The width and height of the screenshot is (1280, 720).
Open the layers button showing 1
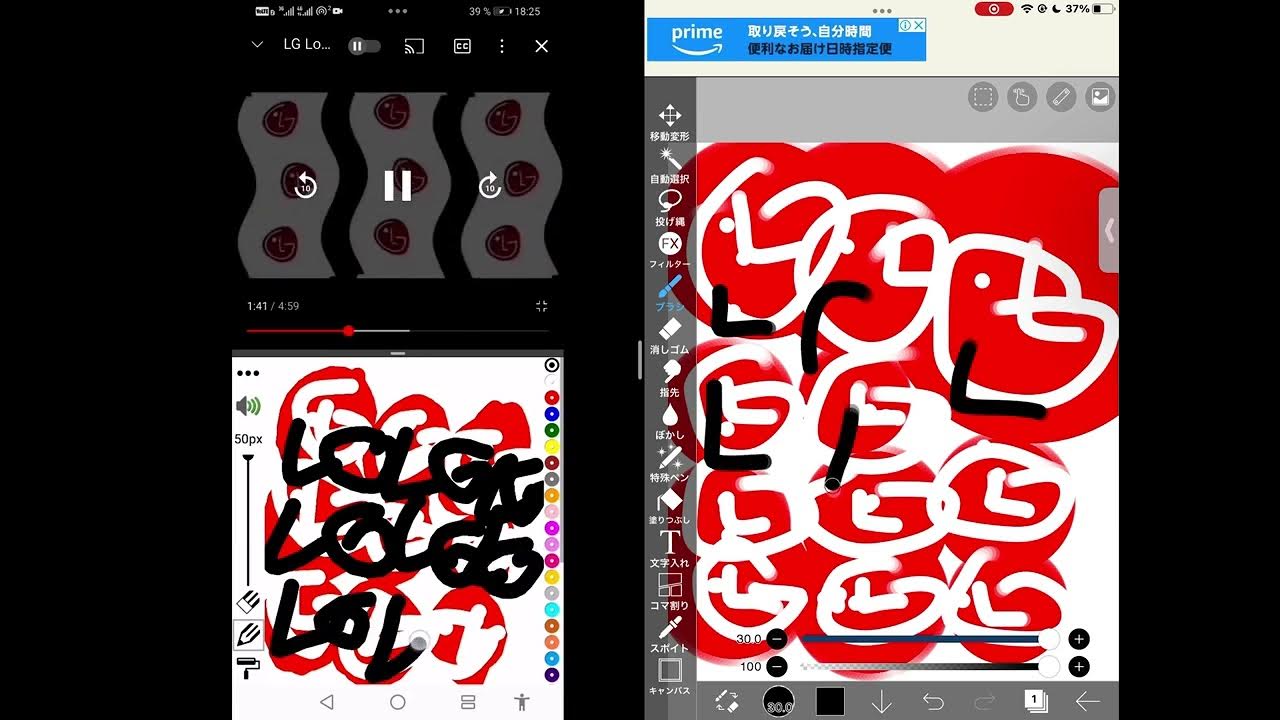pos(1035,701)
